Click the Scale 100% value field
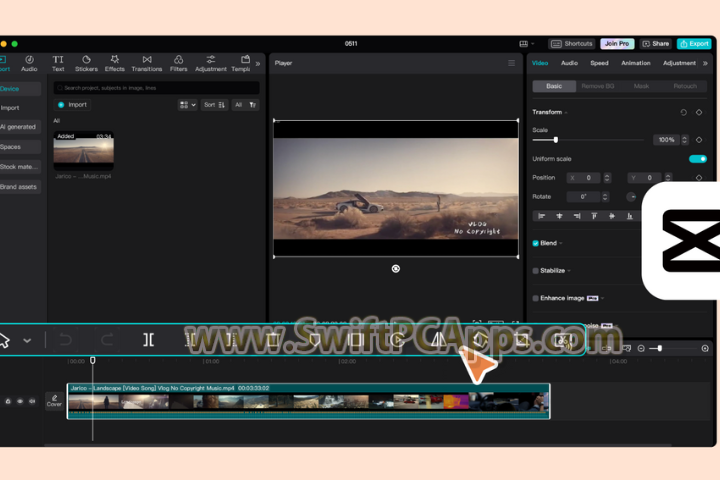Viewport: 720px width, 480px height. [x=666, y=140]
